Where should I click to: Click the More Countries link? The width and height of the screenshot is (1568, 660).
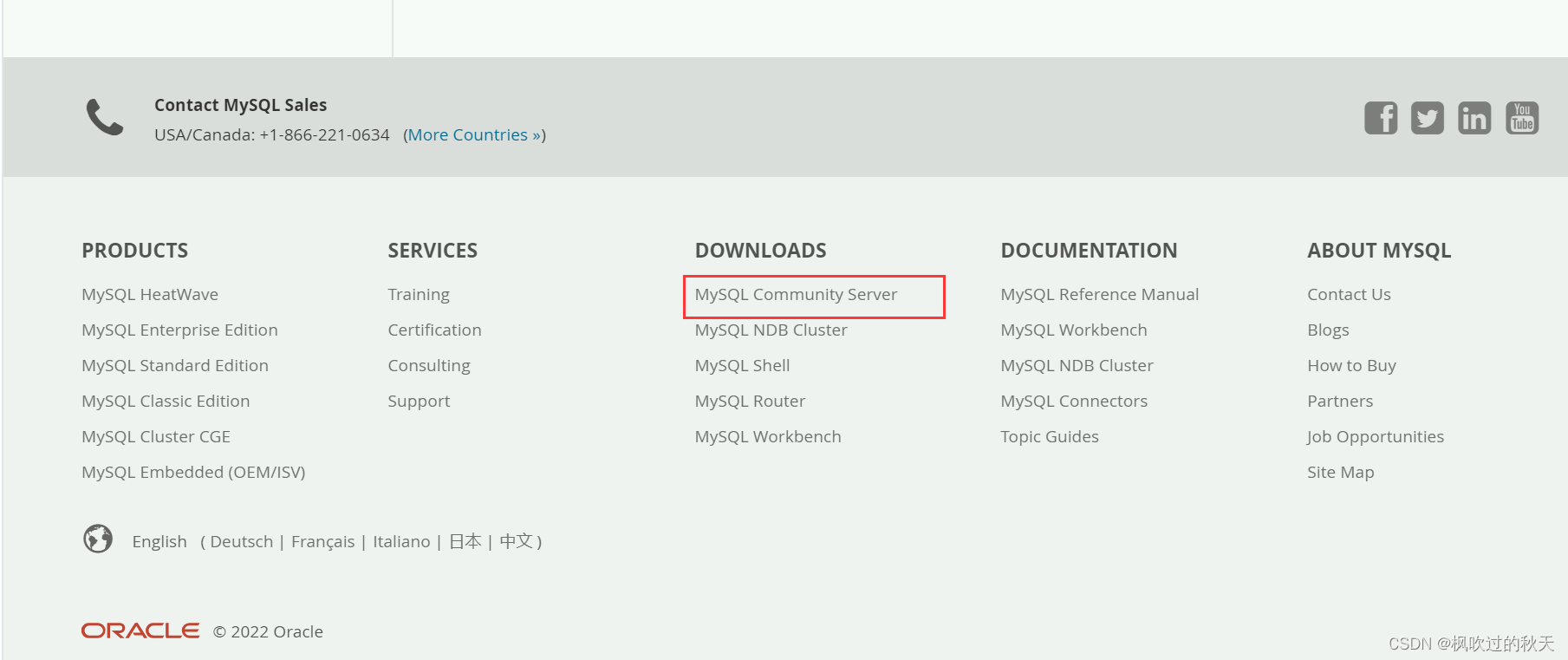pyautogui.click(x=474, y=135)
